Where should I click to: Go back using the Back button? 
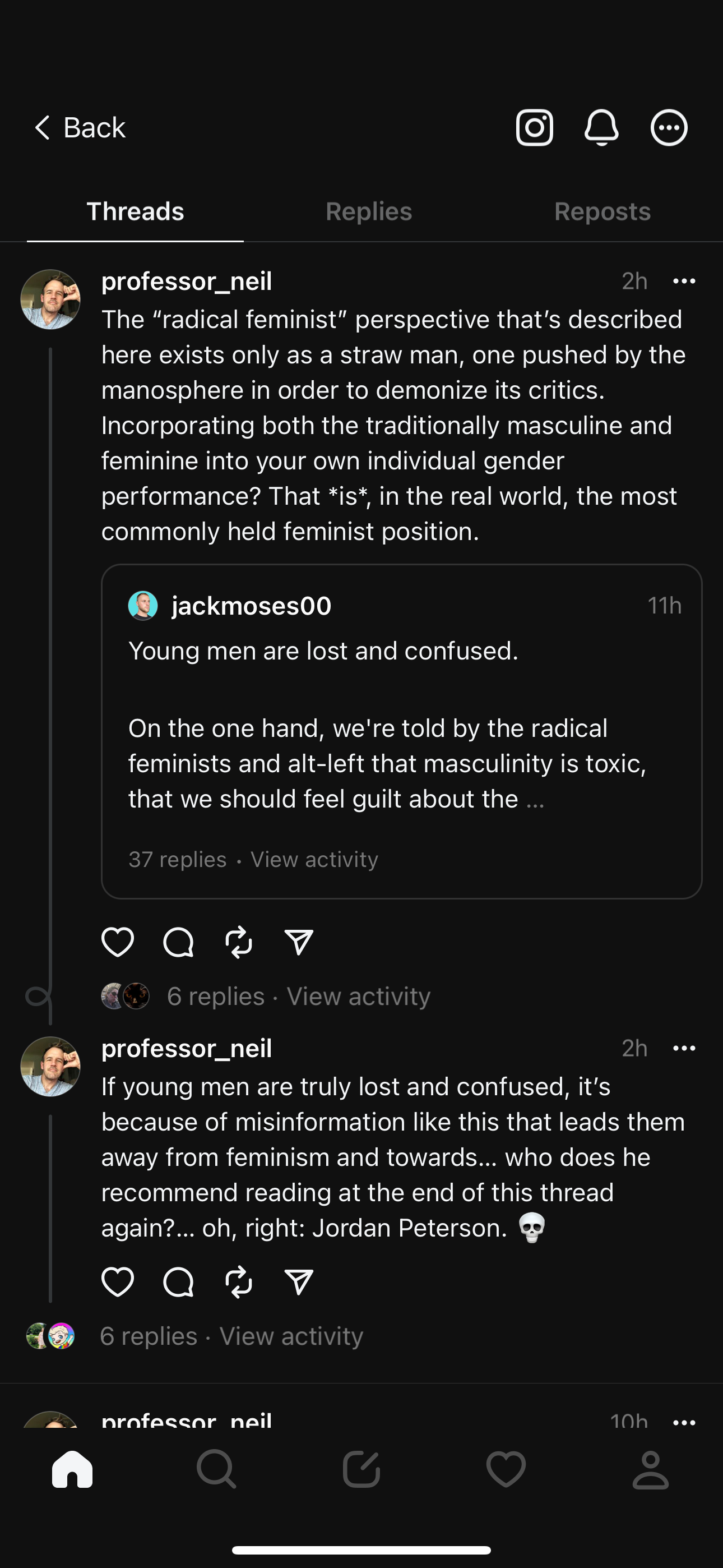click(80, 128)
